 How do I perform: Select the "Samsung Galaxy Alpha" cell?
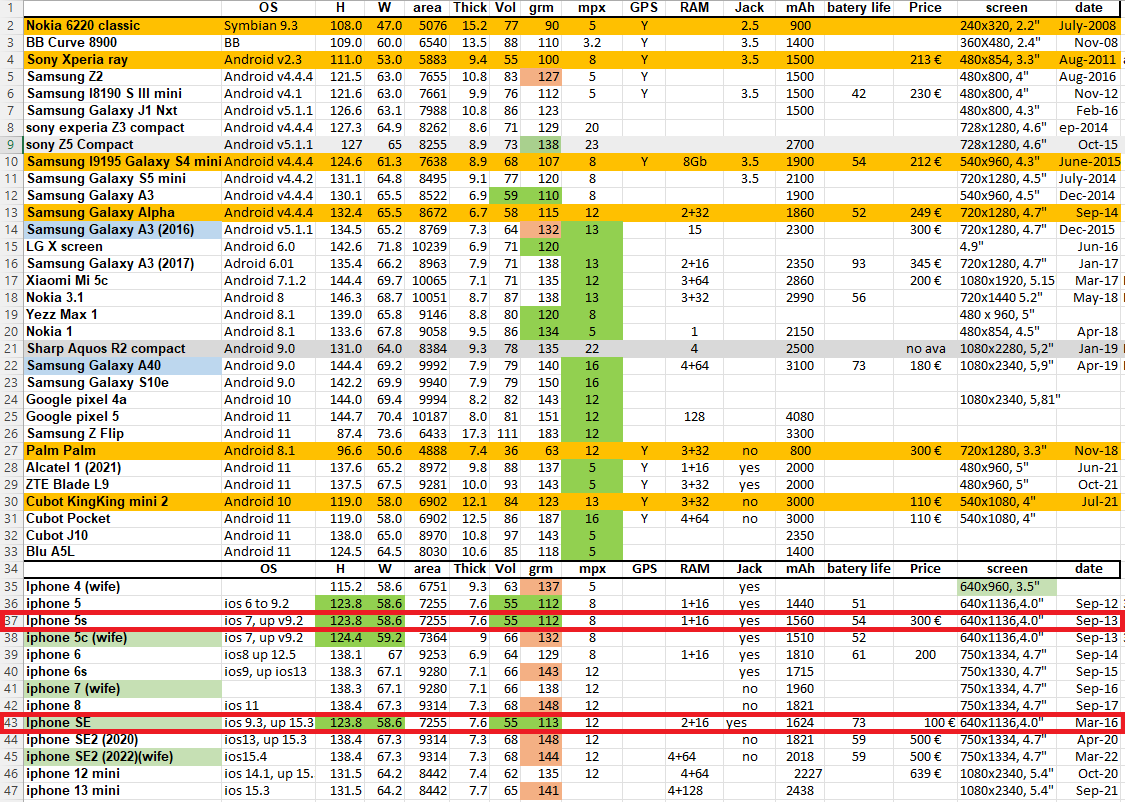coord(123,212)
